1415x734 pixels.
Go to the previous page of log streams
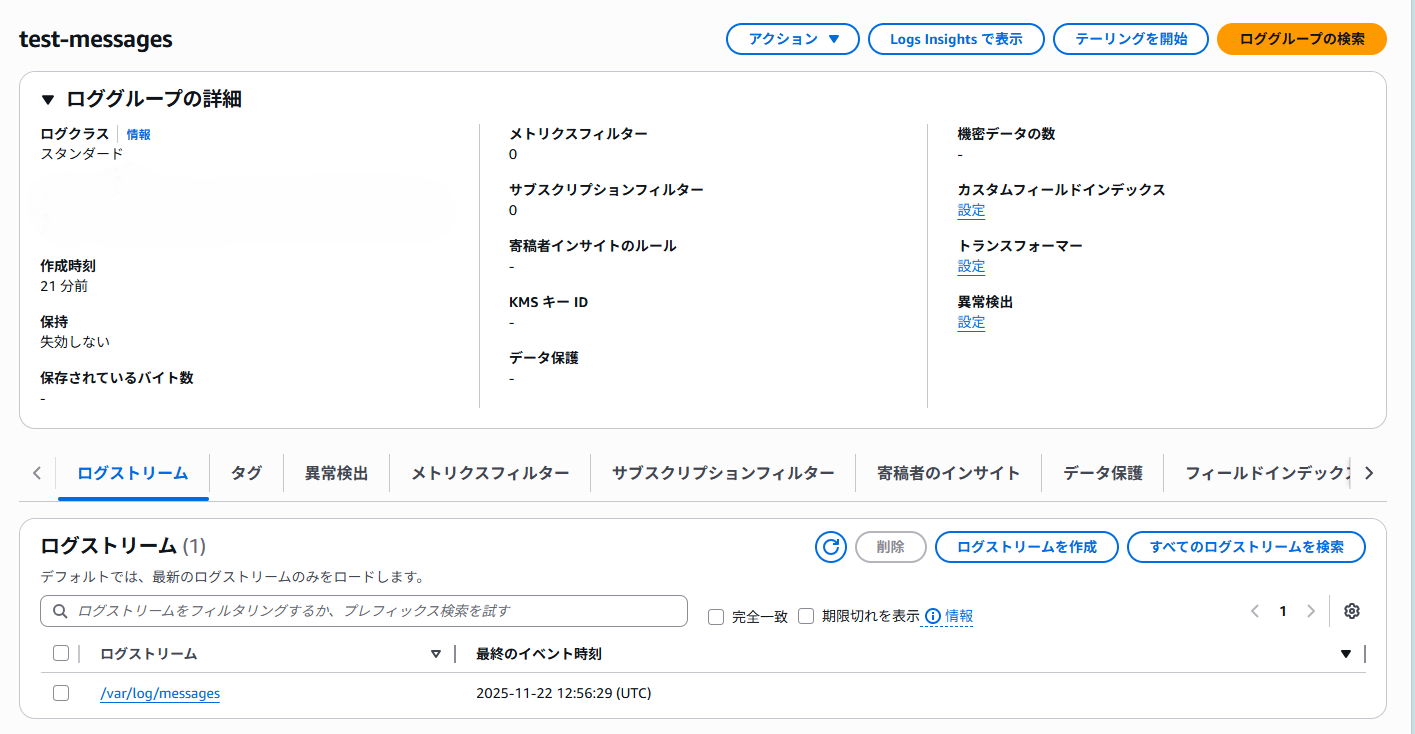tap(1255, 611)
